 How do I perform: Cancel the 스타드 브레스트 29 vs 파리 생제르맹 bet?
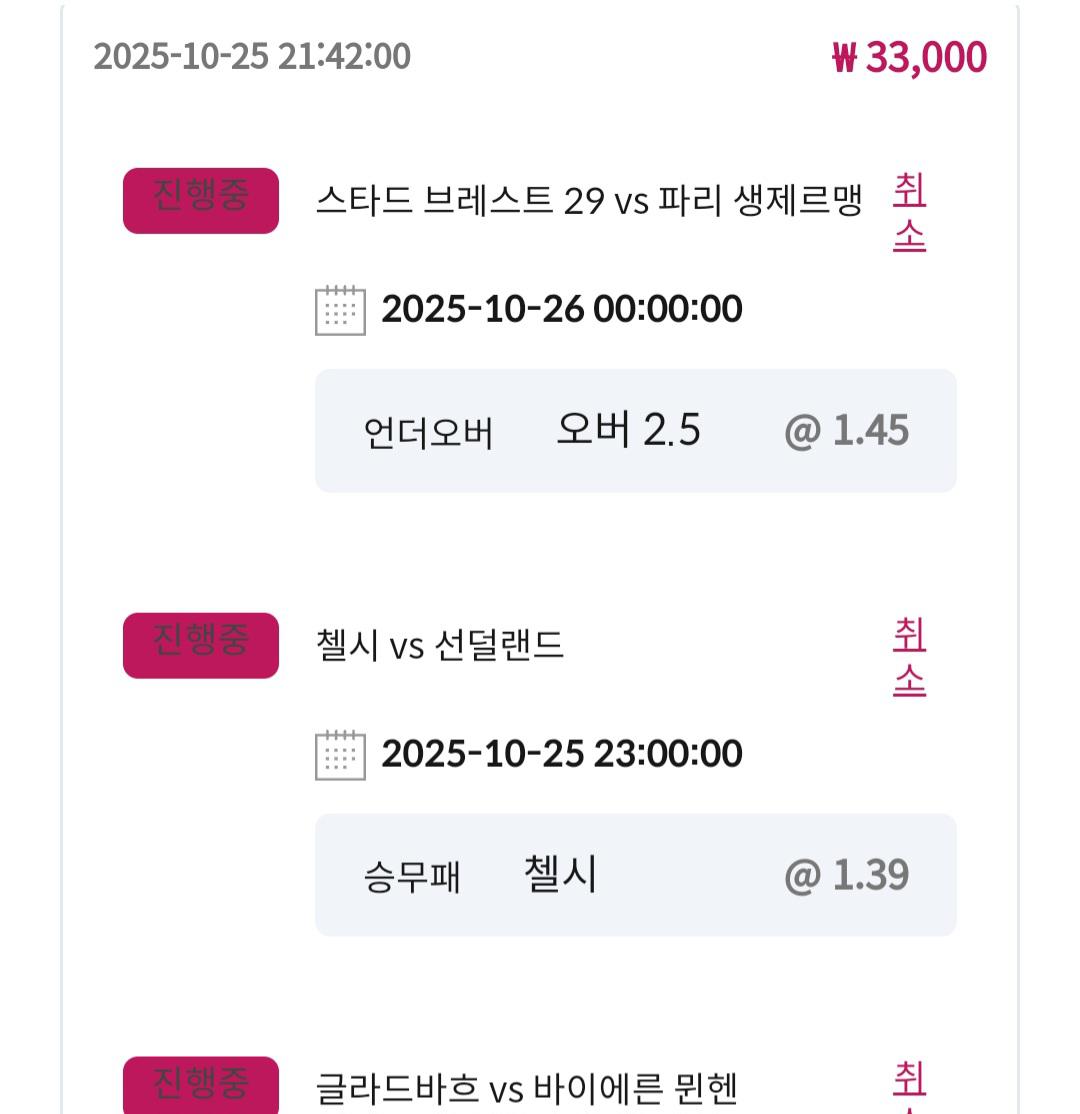(x=909, y=212)
